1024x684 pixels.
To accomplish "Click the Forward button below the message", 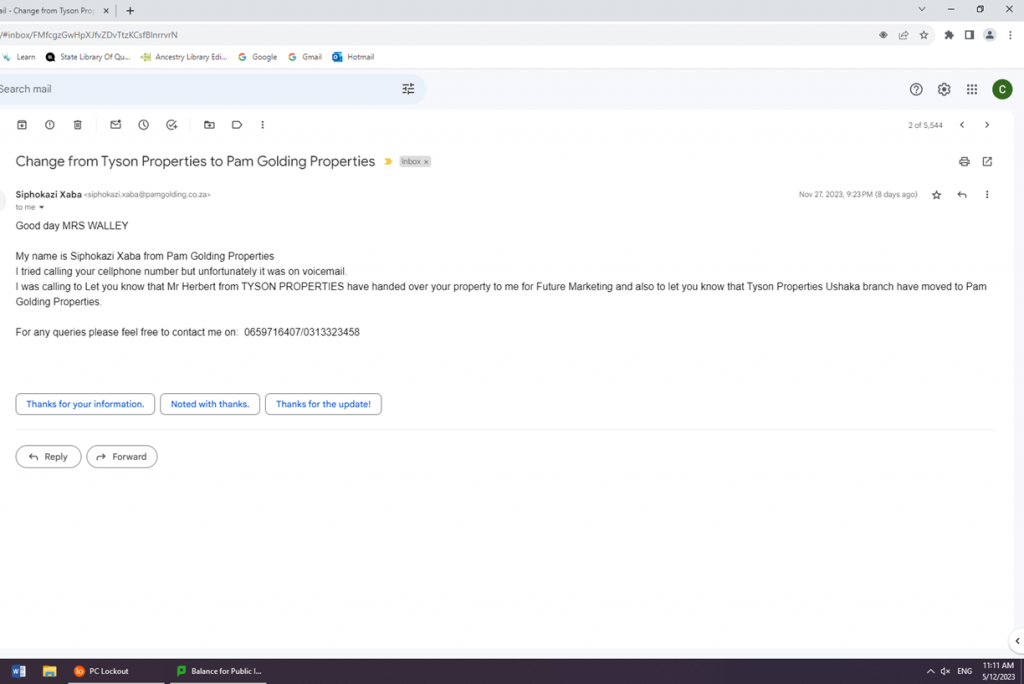I will [x=121, y=457].
